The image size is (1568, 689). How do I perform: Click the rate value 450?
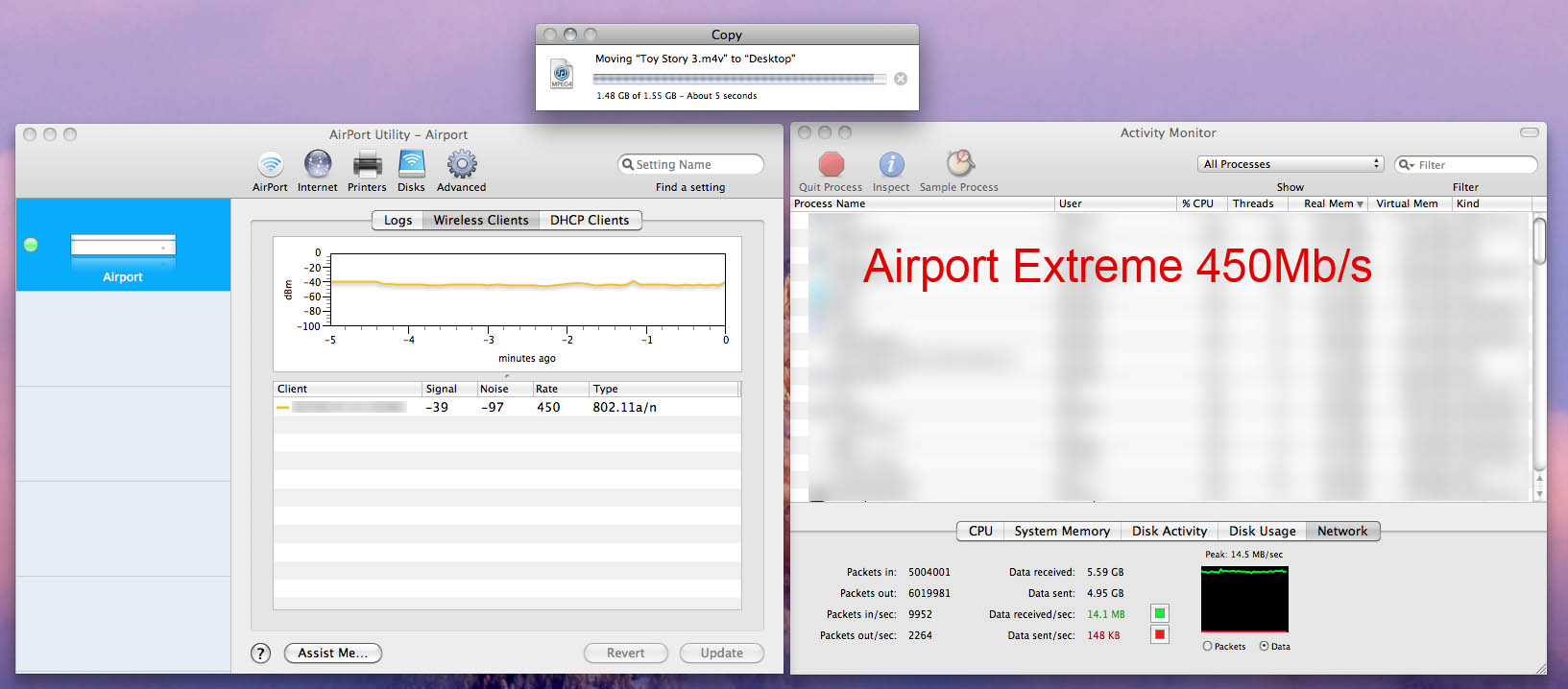(548, 407)
